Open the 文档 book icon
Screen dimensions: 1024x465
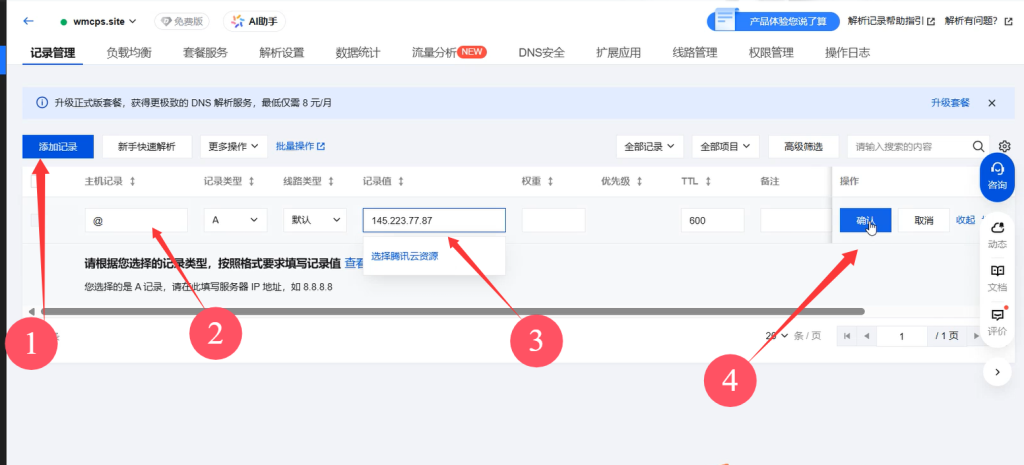[x=997, y=277]
